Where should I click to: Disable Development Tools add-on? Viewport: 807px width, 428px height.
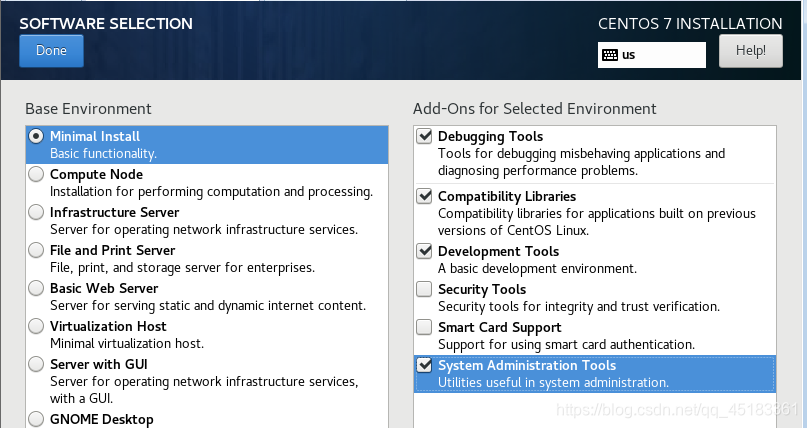(x=425, y=251)
